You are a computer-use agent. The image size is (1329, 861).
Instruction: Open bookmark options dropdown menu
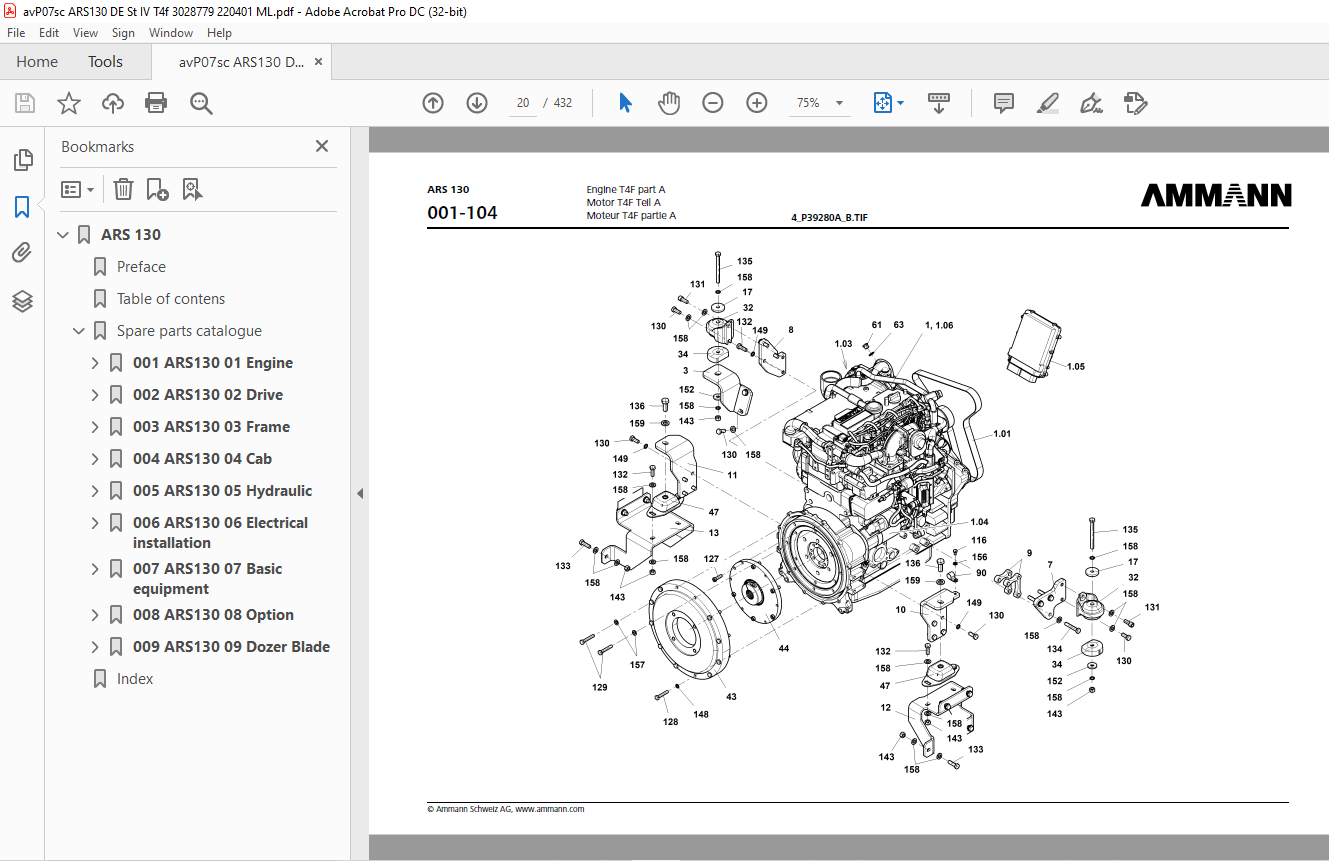(x=77, y=189)
